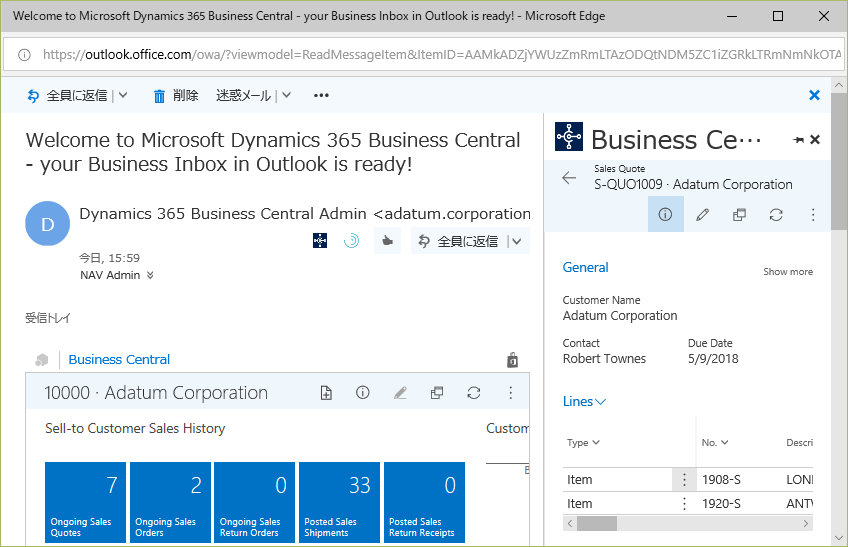This screenshot has width=848, height=547.
Task: Open the Posted Sales Return Receipts tile
Action: [x=425, y=502]
